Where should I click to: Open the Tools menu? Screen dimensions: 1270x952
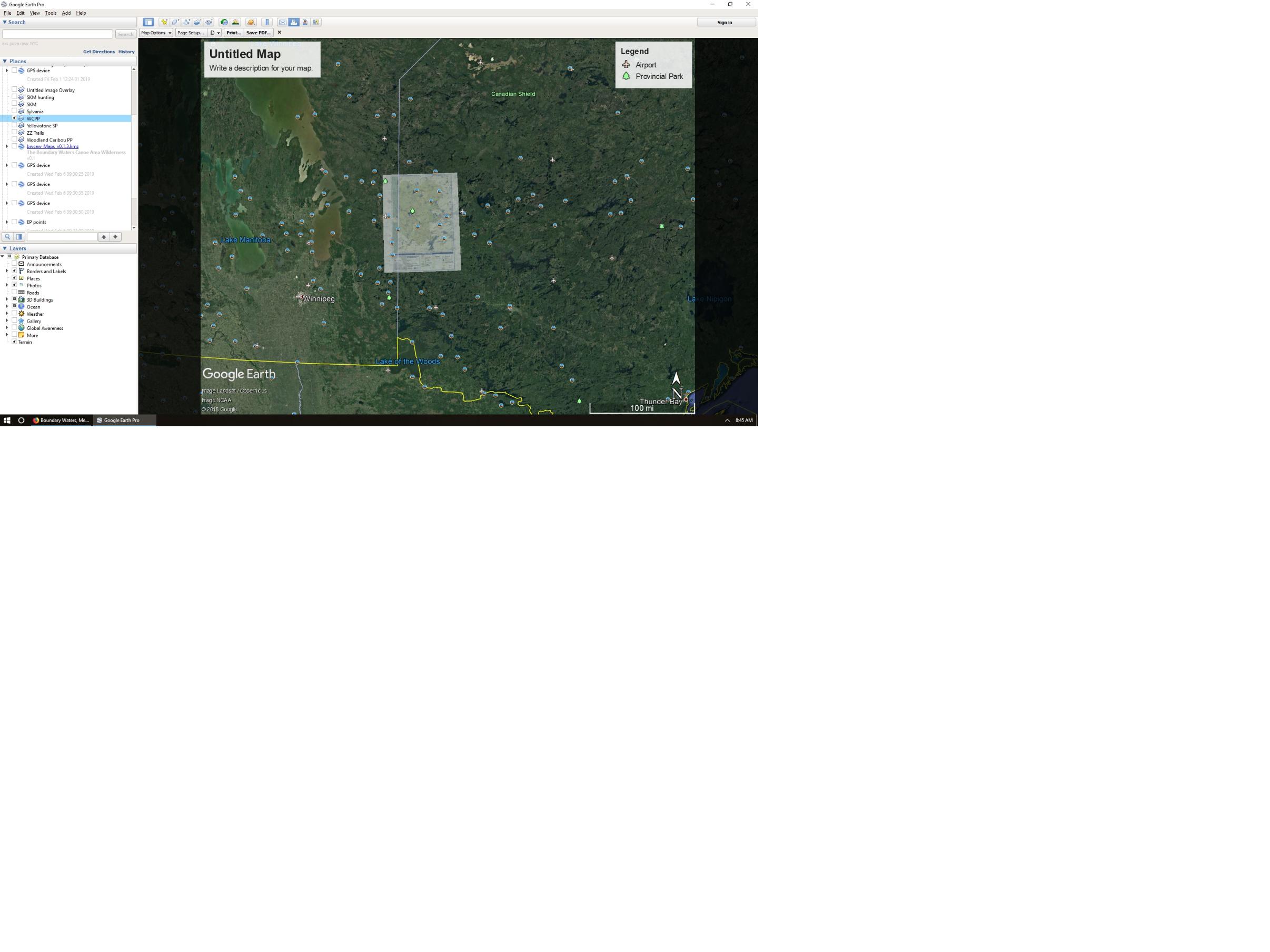[x=51, y=13]
